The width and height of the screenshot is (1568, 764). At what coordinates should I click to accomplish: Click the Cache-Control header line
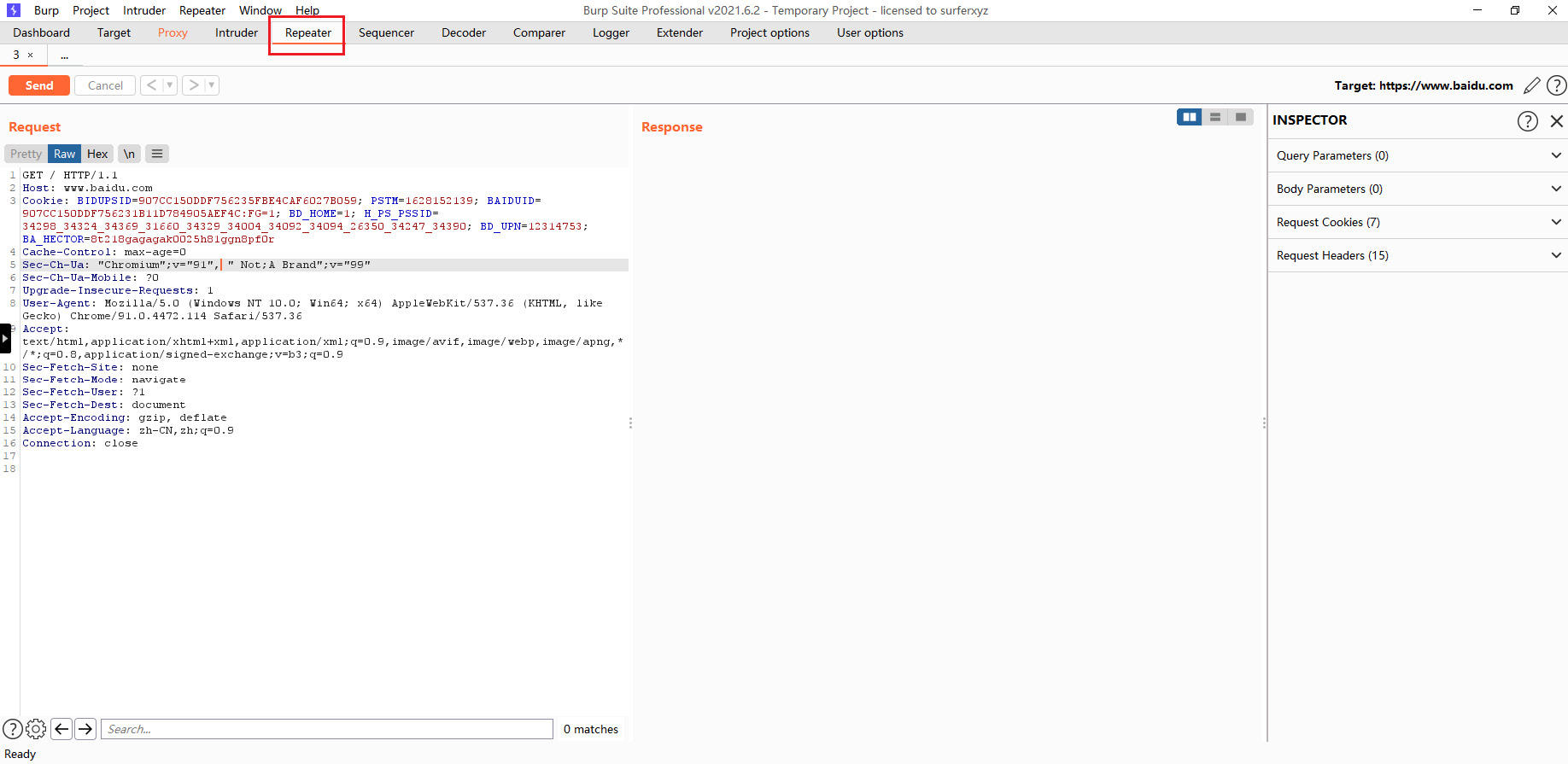(x=104, y=252)
